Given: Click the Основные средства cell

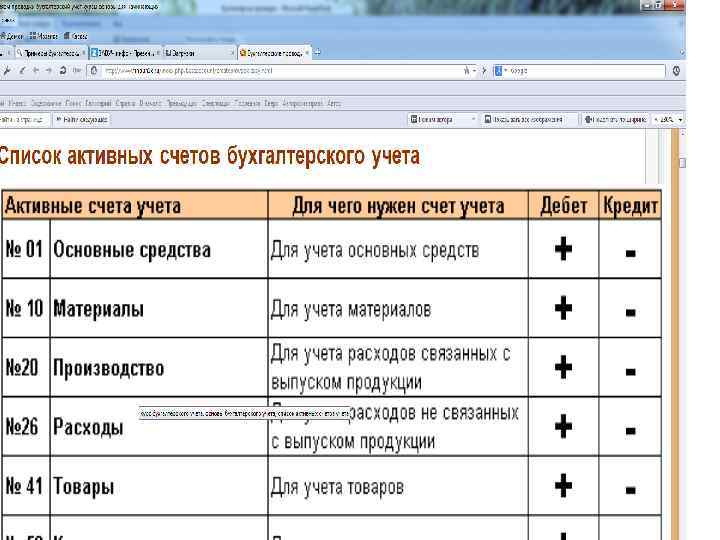Looking at the screenshot, I should pos(159,249).
